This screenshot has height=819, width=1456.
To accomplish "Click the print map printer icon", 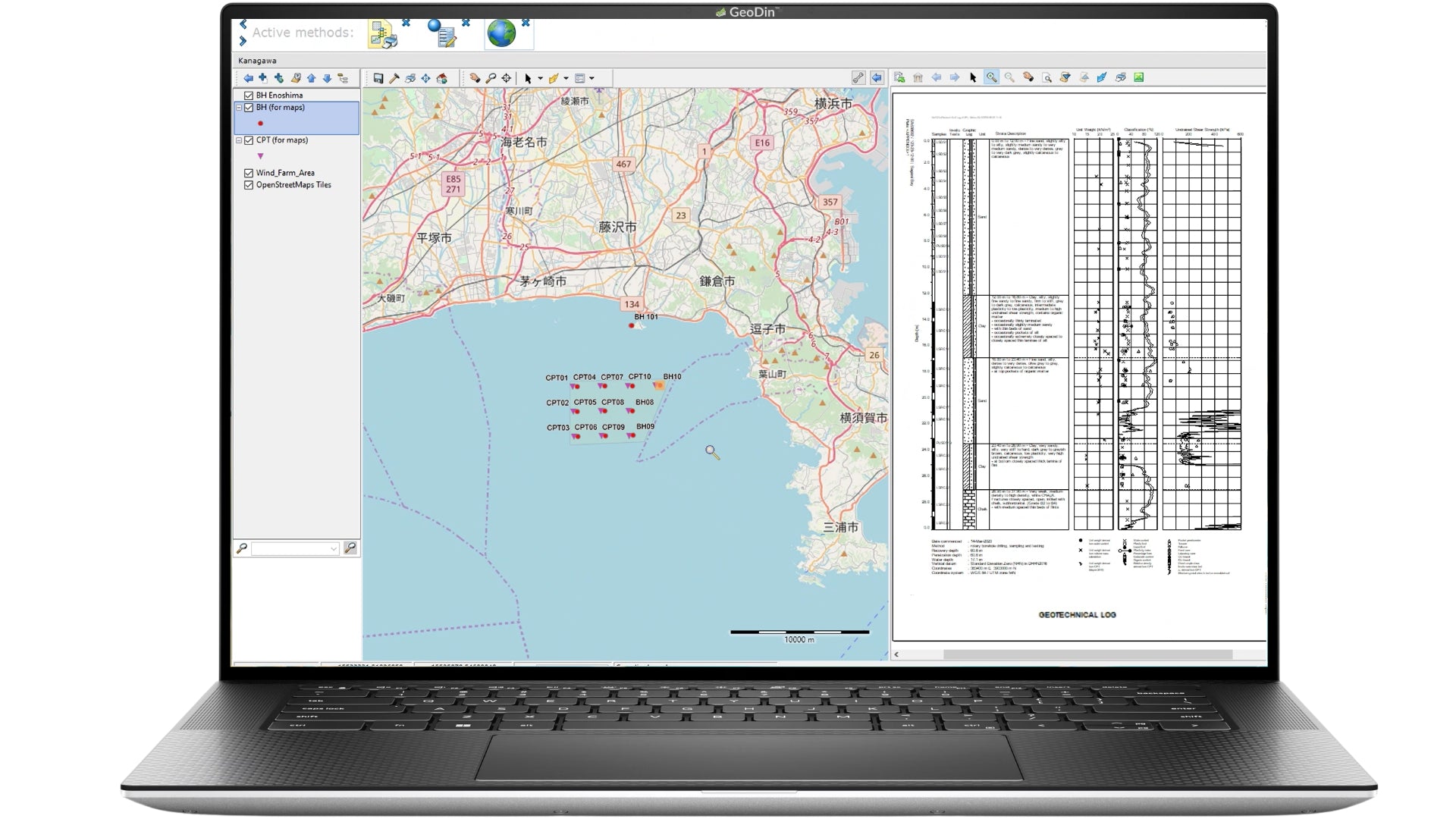I will click(x=410, y=78).
